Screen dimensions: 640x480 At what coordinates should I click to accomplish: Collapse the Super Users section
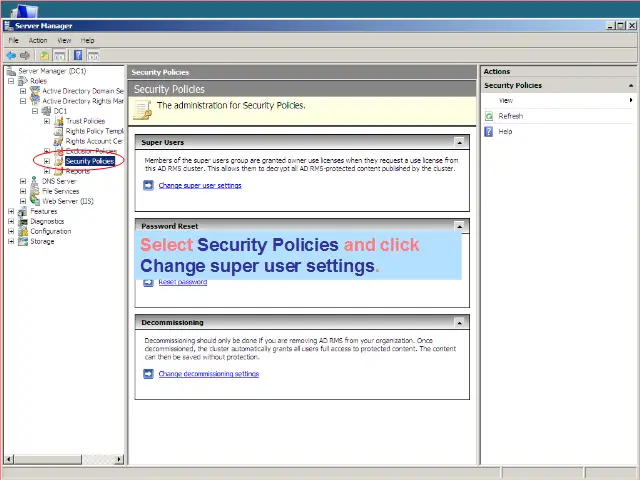(x=460, y=142)
